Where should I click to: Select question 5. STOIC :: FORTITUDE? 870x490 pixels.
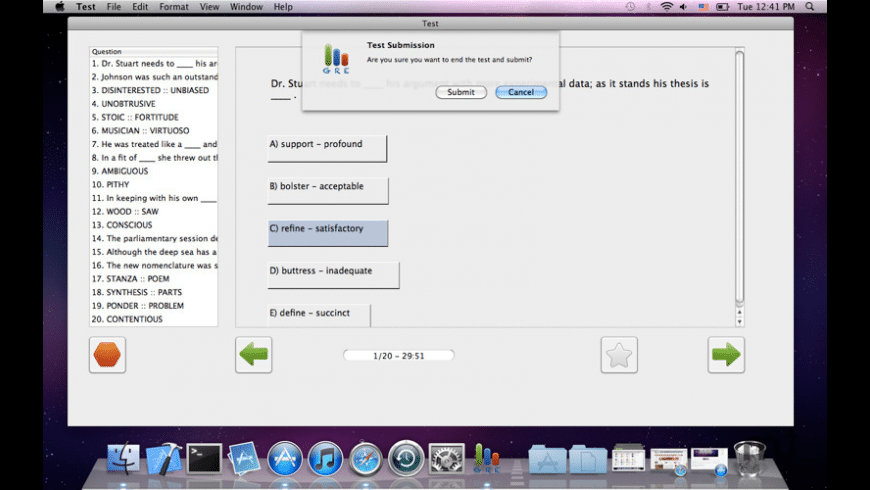(x=154, y=117)
